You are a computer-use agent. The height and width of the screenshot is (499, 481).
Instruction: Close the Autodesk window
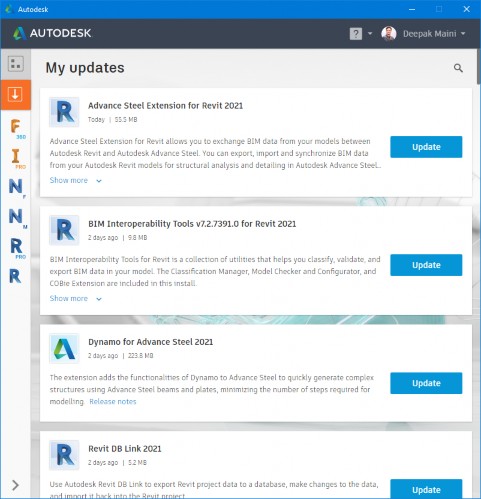point(466,9)
